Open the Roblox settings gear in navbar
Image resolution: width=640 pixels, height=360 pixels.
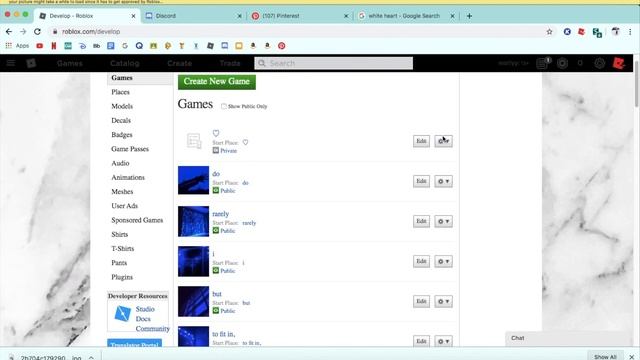point(599,63)
